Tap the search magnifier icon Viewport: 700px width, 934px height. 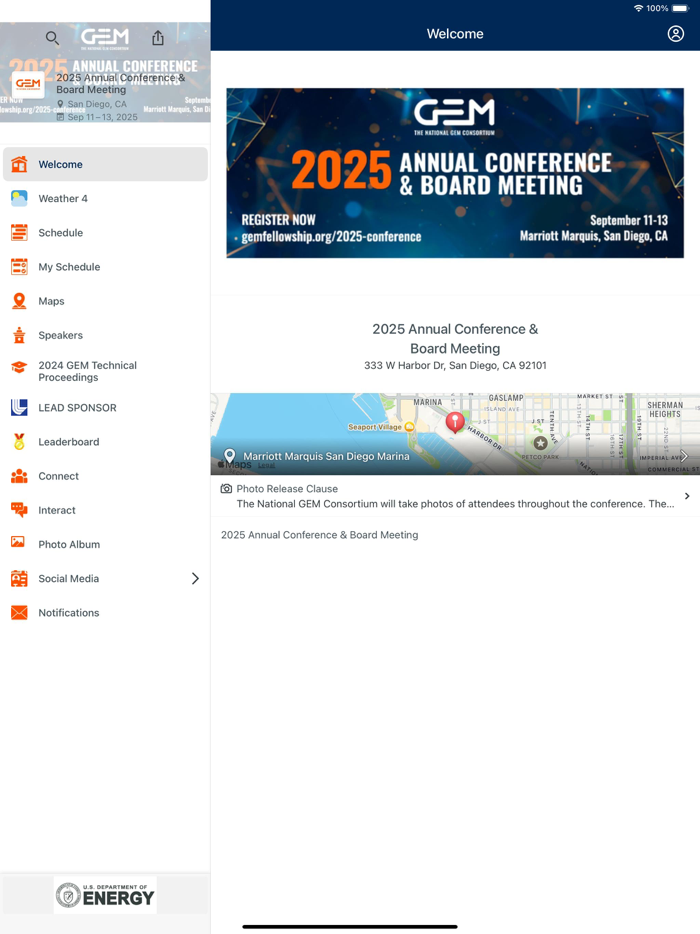pos(52,39)
